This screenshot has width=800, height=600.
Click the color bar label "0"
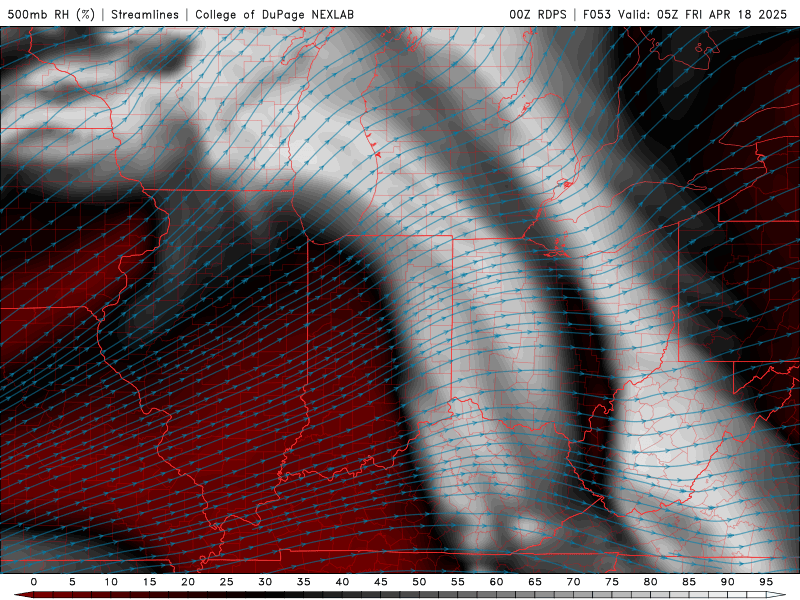(x=34, y=582)
